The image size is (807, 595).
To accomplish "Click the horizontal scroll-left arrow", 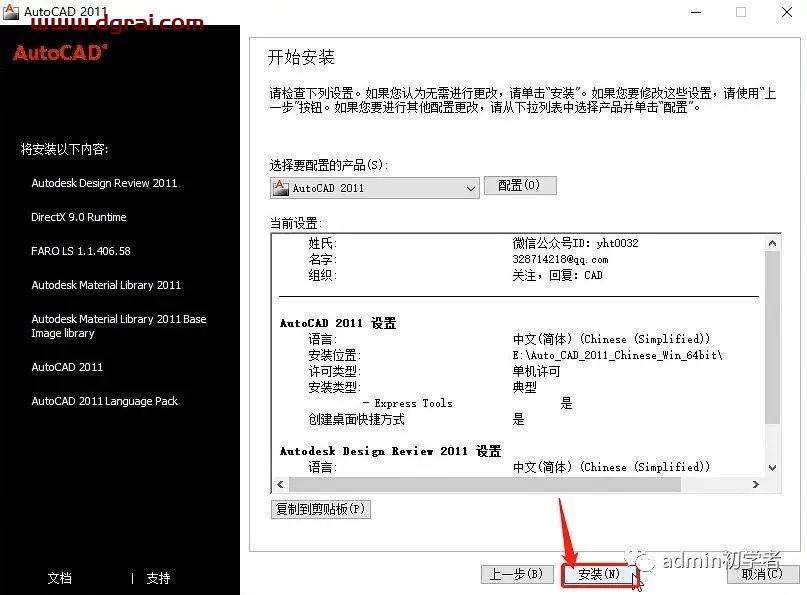I will point(280,484).
